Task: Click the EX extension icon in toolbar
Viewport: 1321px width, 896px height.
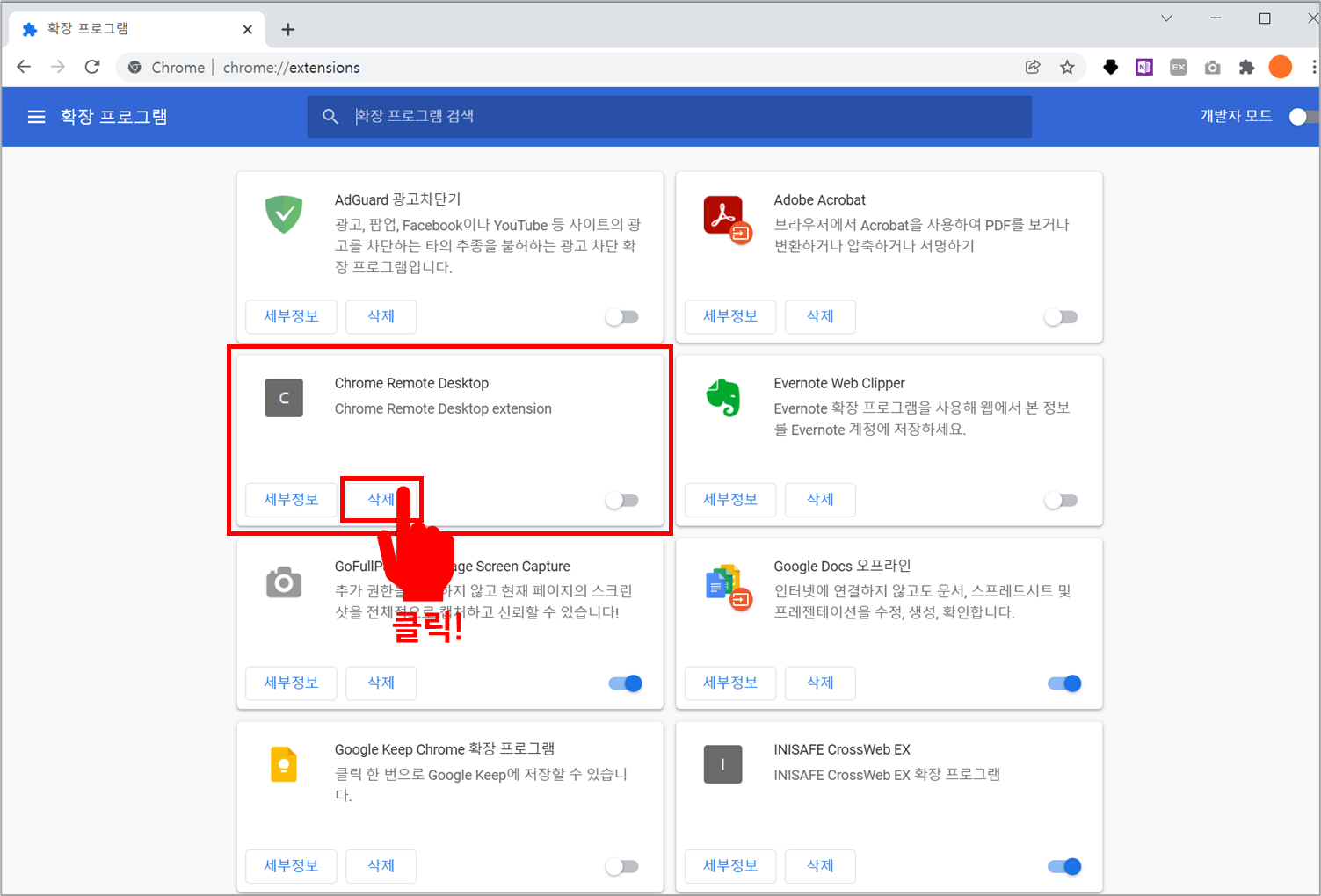Action: point(1179,67)
